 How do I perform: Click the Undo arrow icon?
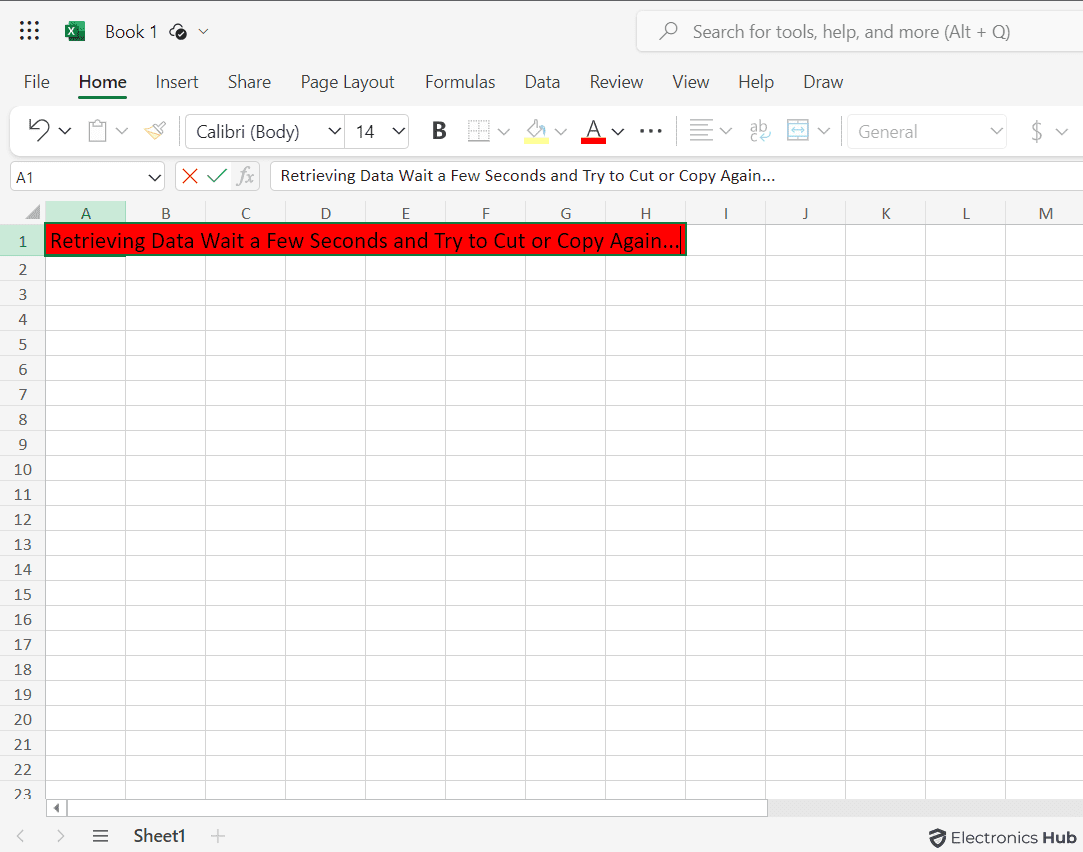39,130
